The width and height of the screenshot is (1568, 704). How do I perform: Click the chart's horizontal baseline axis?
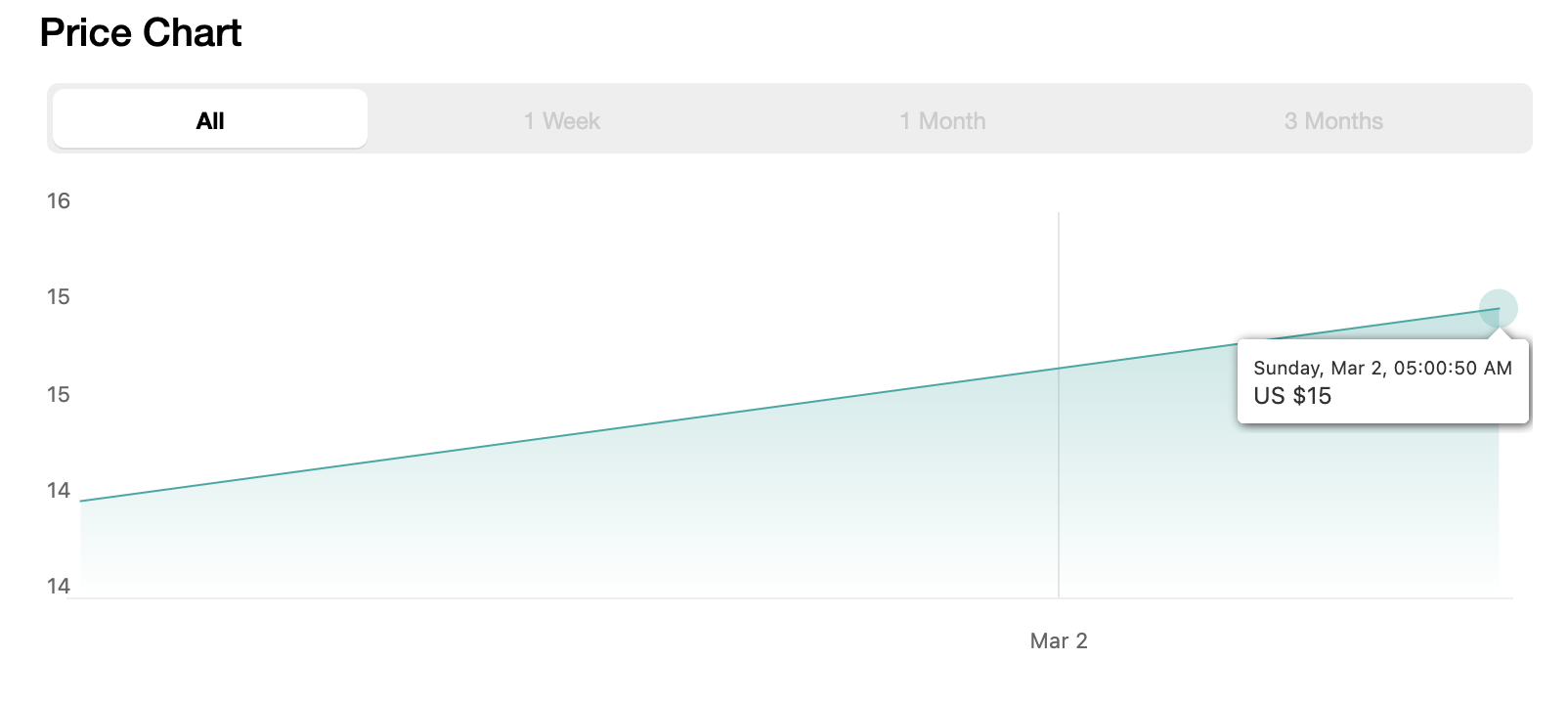pyautogui.click(x=782, y=597)
